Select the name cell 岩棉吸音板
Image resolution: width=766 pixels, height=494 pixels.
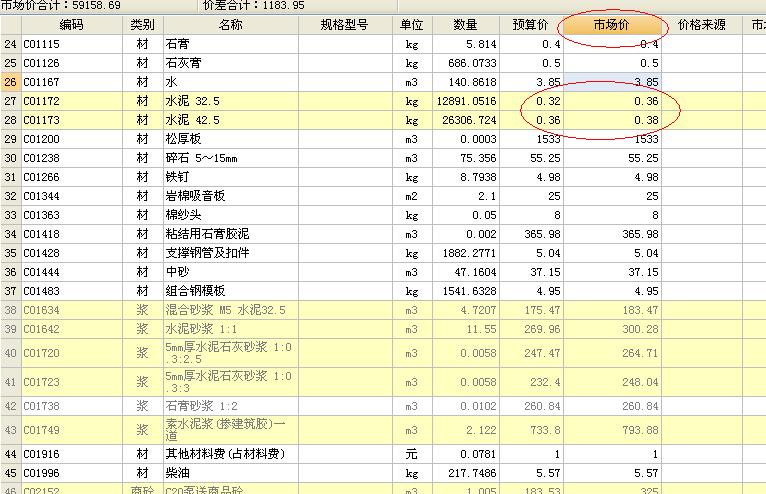(x=231, y=196)
